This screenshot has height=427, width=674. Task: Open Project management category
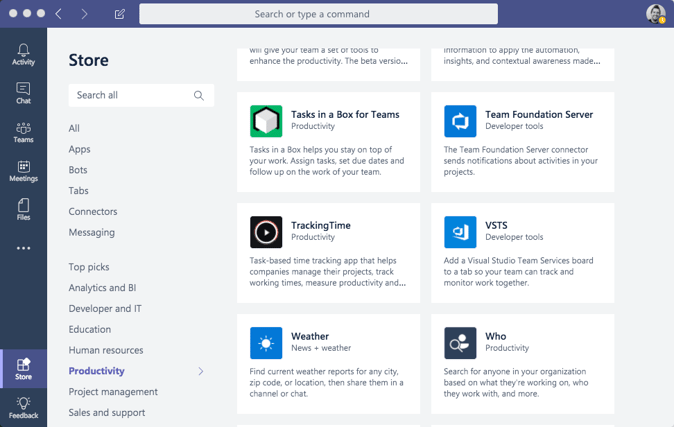pyautogui.click(x=113, y=392)
